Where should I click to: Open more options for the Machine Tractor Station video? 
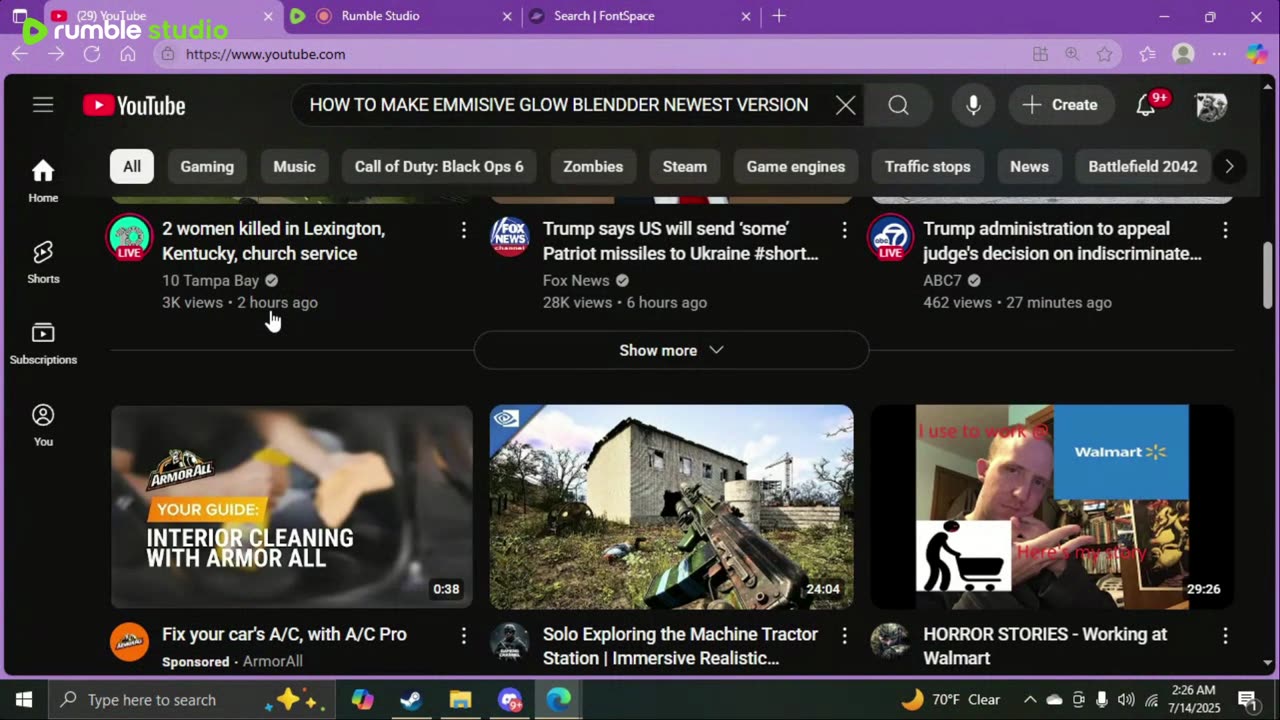[844, 636]
